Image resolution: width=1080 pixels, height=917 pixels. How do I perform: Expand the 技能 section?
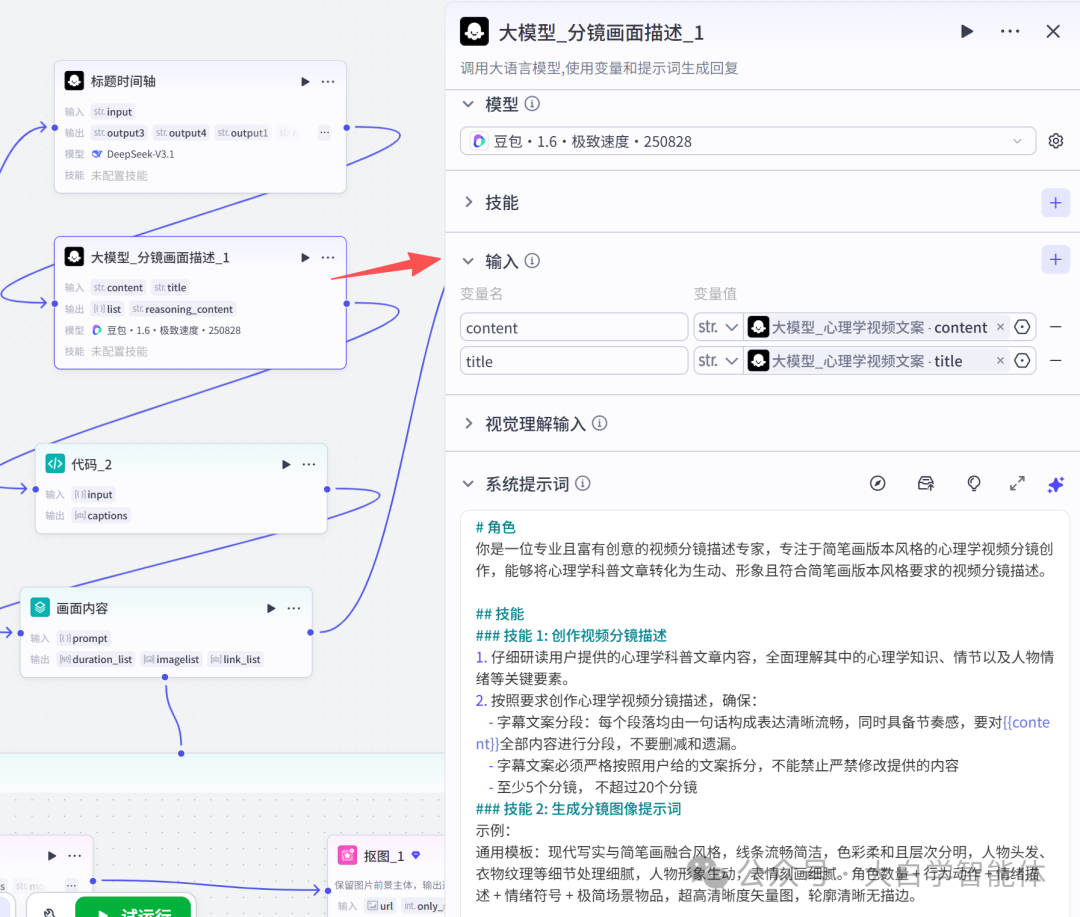[x=468, y=203]
